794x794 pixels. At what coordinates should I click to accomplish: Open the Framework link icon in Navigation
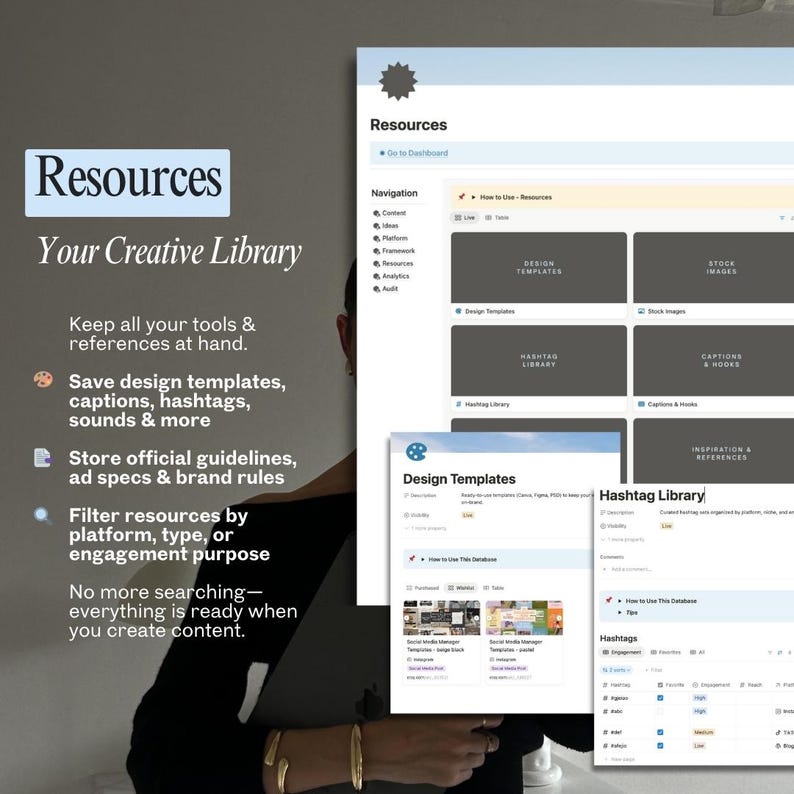click(x=376, y=251)
